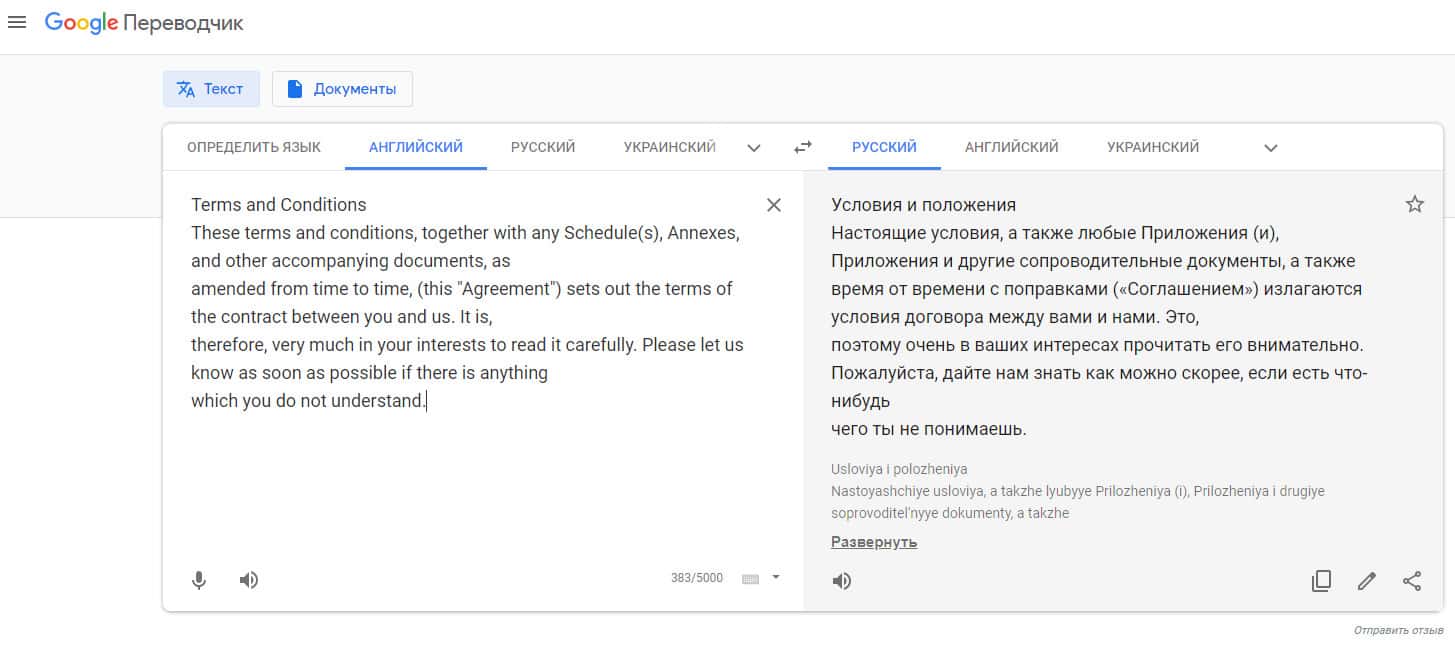The width and height of the screenshot is (1455, 650).
Task: Share the translation
Action: (x=1412, y=581)
